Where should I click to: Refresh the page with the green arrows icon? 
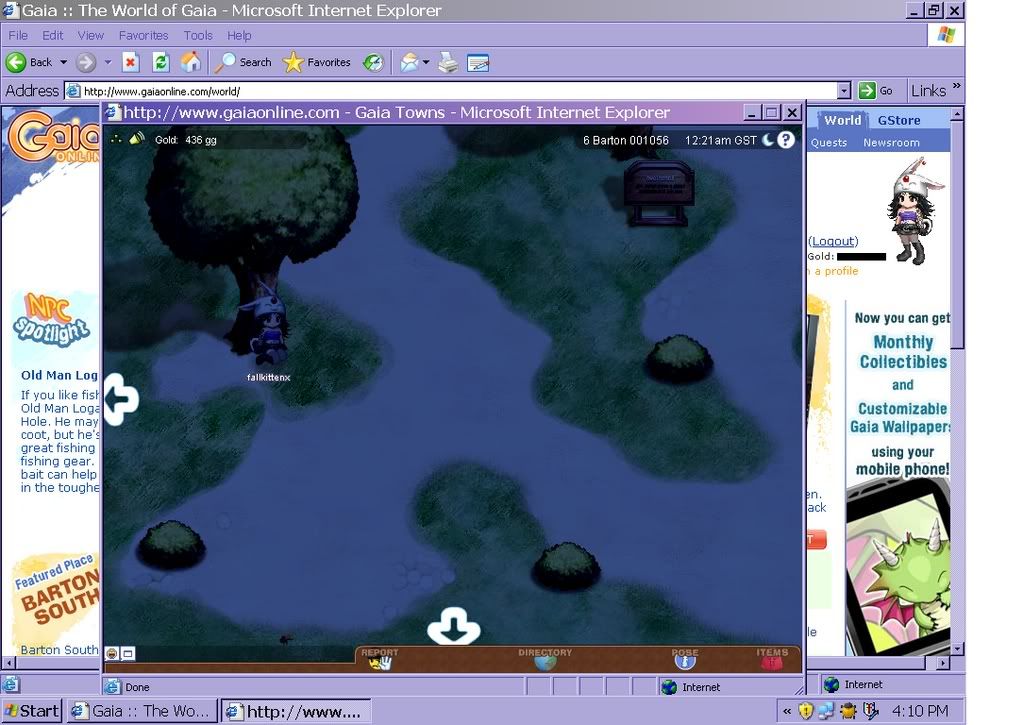click(x=160, y=63)
